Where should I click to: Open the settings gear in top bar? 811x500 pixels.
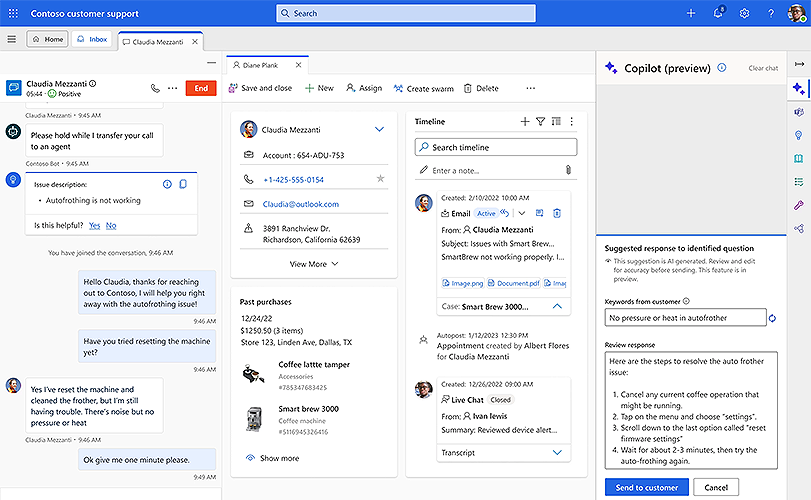tap(745, 13)
